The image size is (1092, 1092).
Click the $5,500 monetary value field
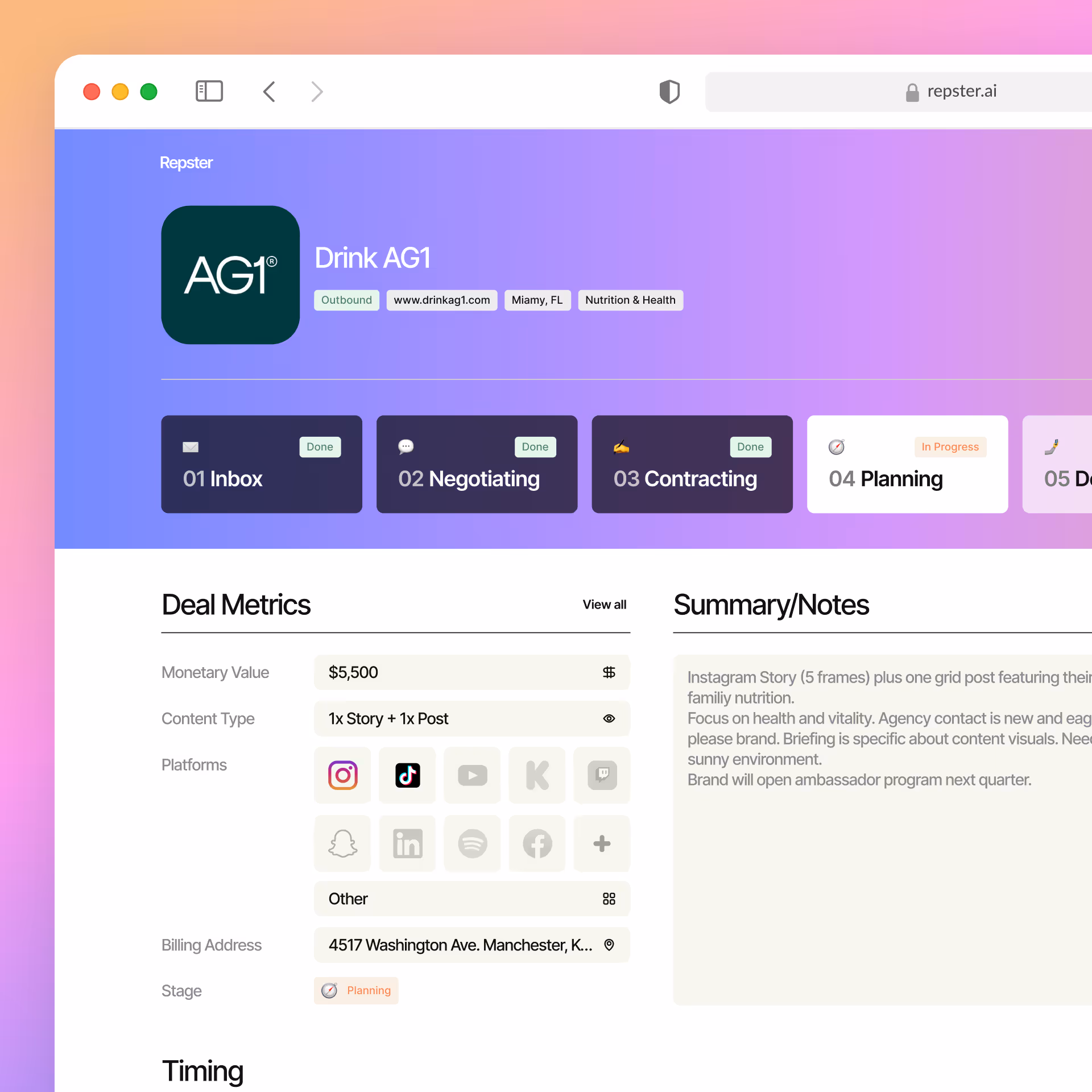(x=449, y=672)
